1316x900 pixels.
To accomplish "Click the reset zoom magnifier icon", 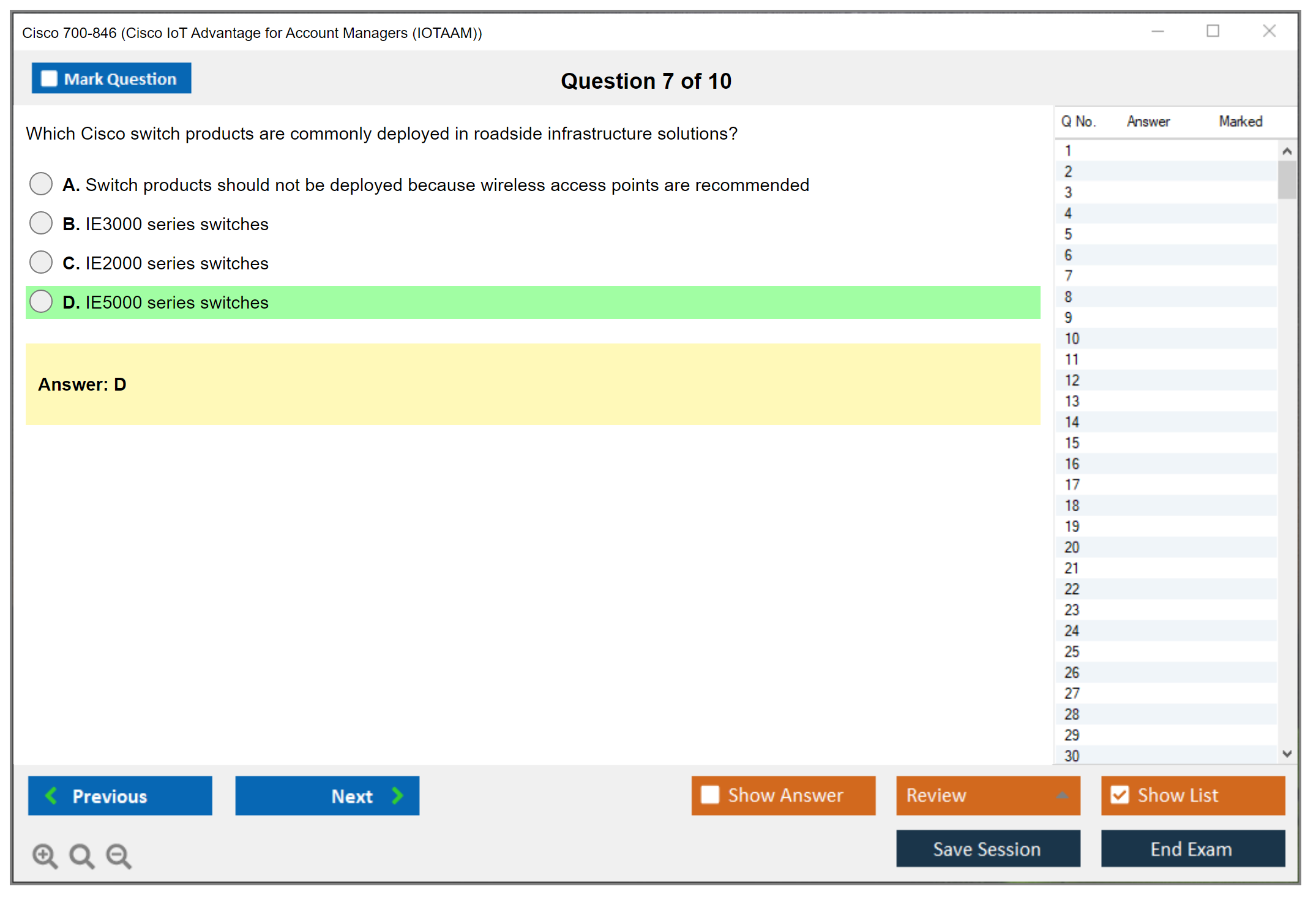I will point(81,855).
